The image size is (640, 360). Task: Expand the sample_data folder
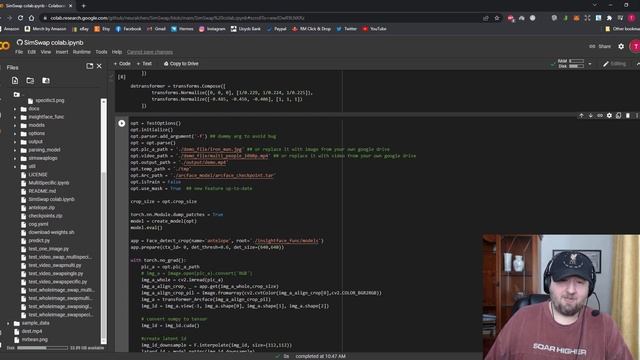pos(8,323)
